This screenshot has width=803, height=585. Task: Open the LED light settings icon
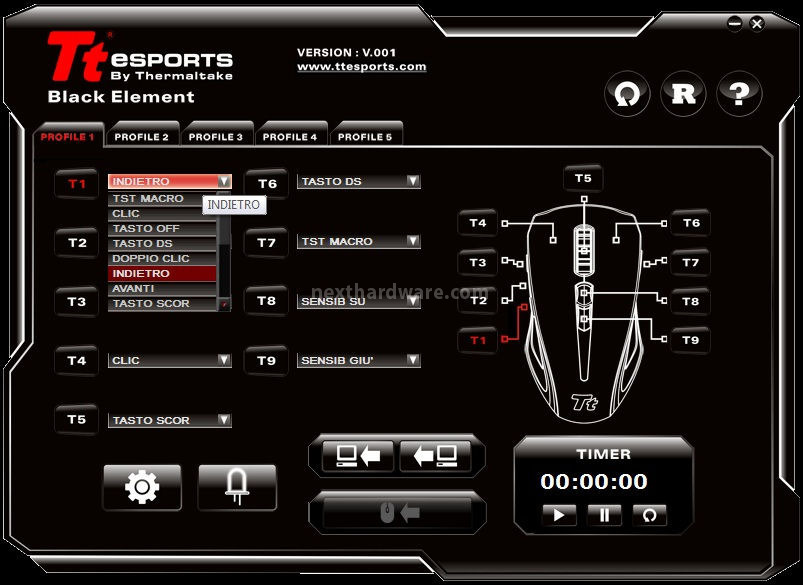click(237, 487)
